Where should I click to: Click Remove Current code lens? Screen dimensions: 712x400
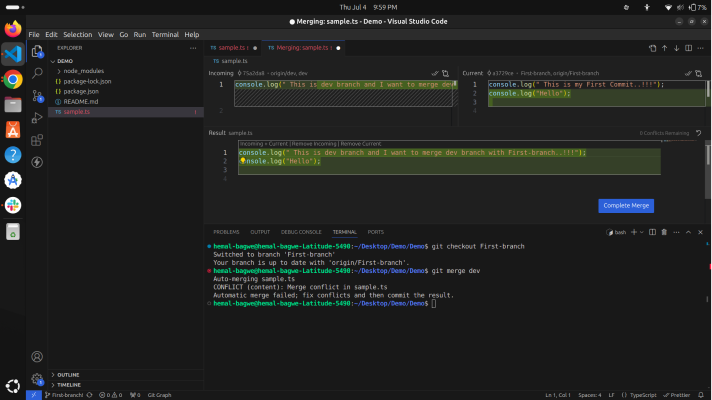tap(361, 144)
